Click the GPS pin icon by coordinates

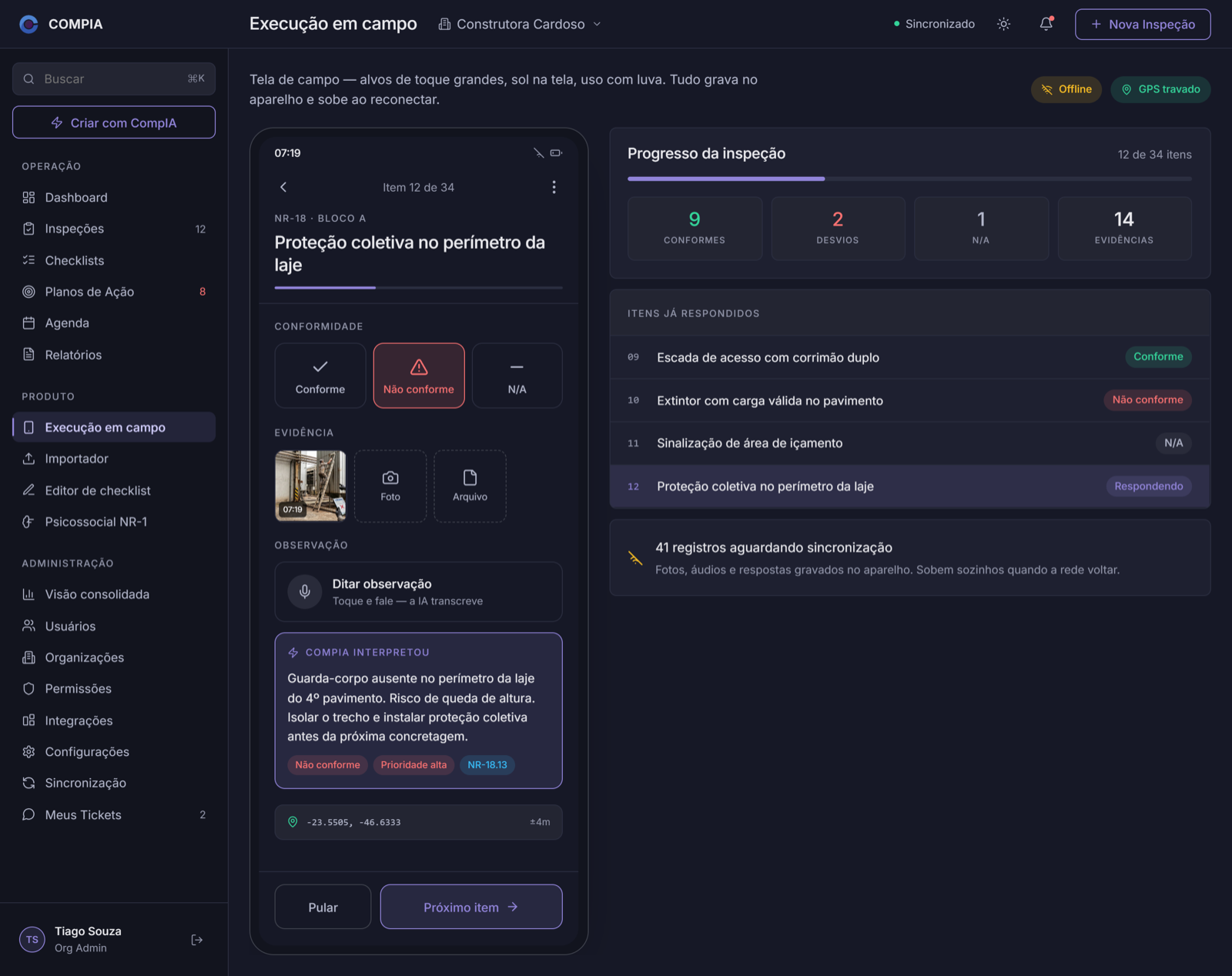coord(293,822)
